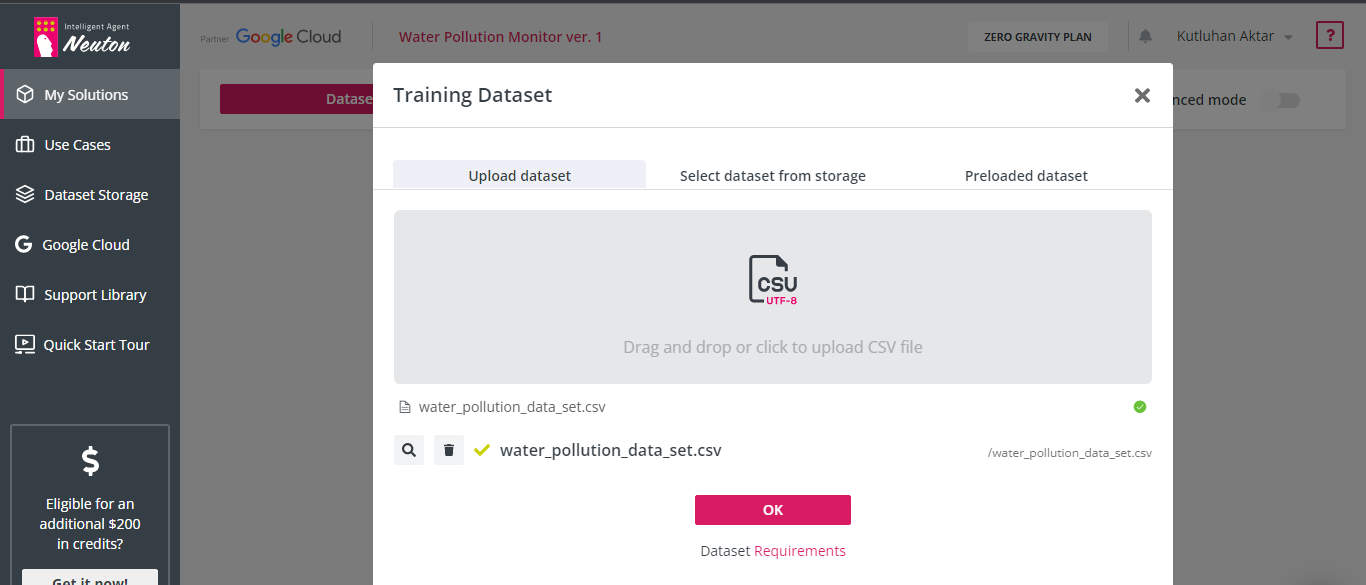The width and height of the screenshot is (1366, 585).
Task: Open Dataset Storage in sidebar
Action: [x=95, y=195]
